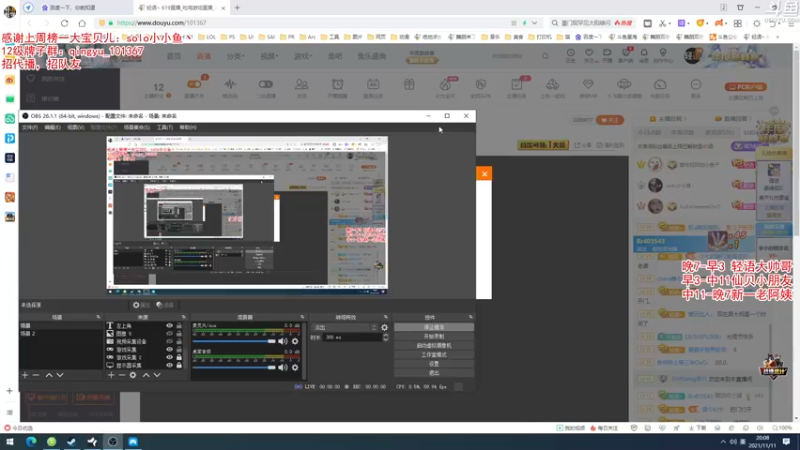Open the OBS 文件(F) menu
Screen dimensions: 800x450
point(30,128)
